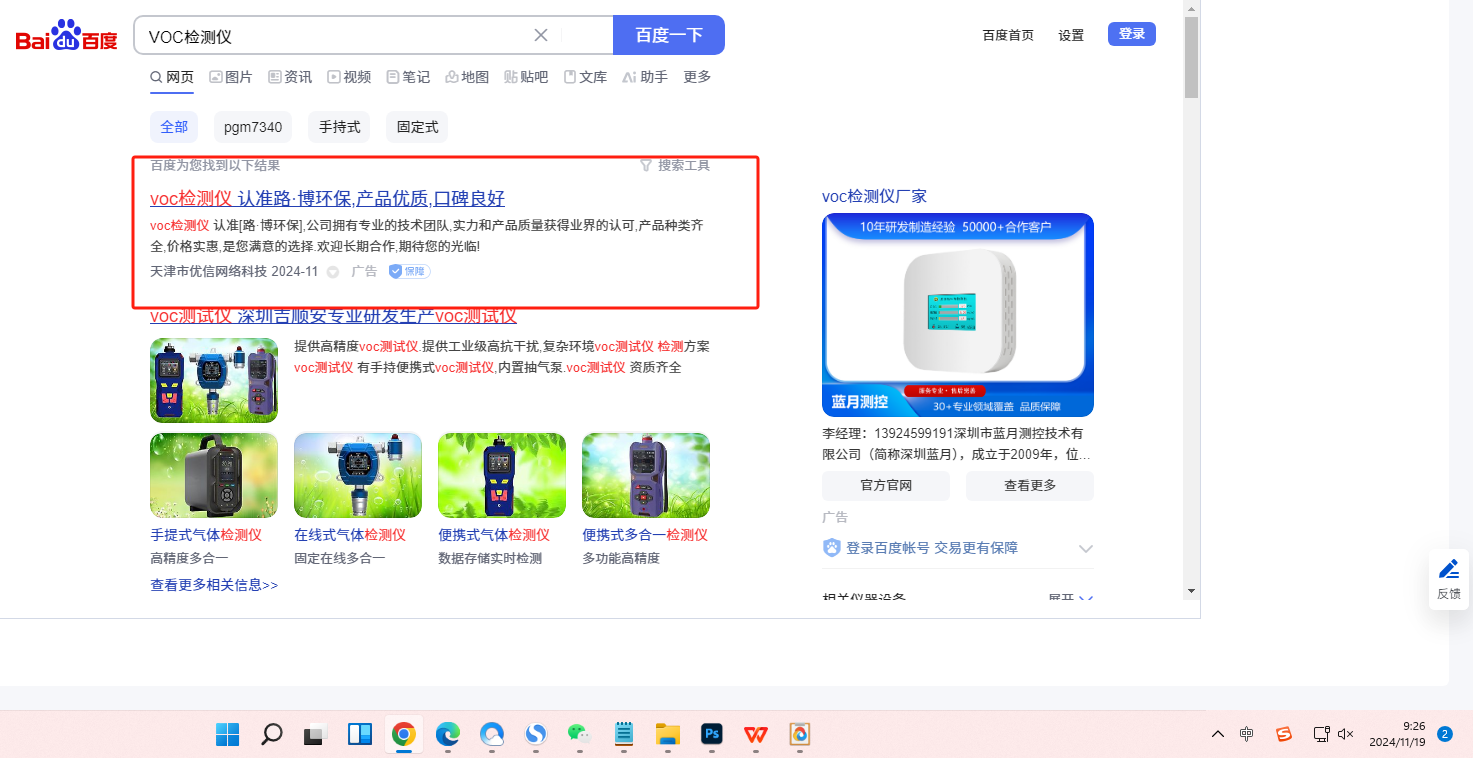Switch to the 资讯 tab

point(290,77)
